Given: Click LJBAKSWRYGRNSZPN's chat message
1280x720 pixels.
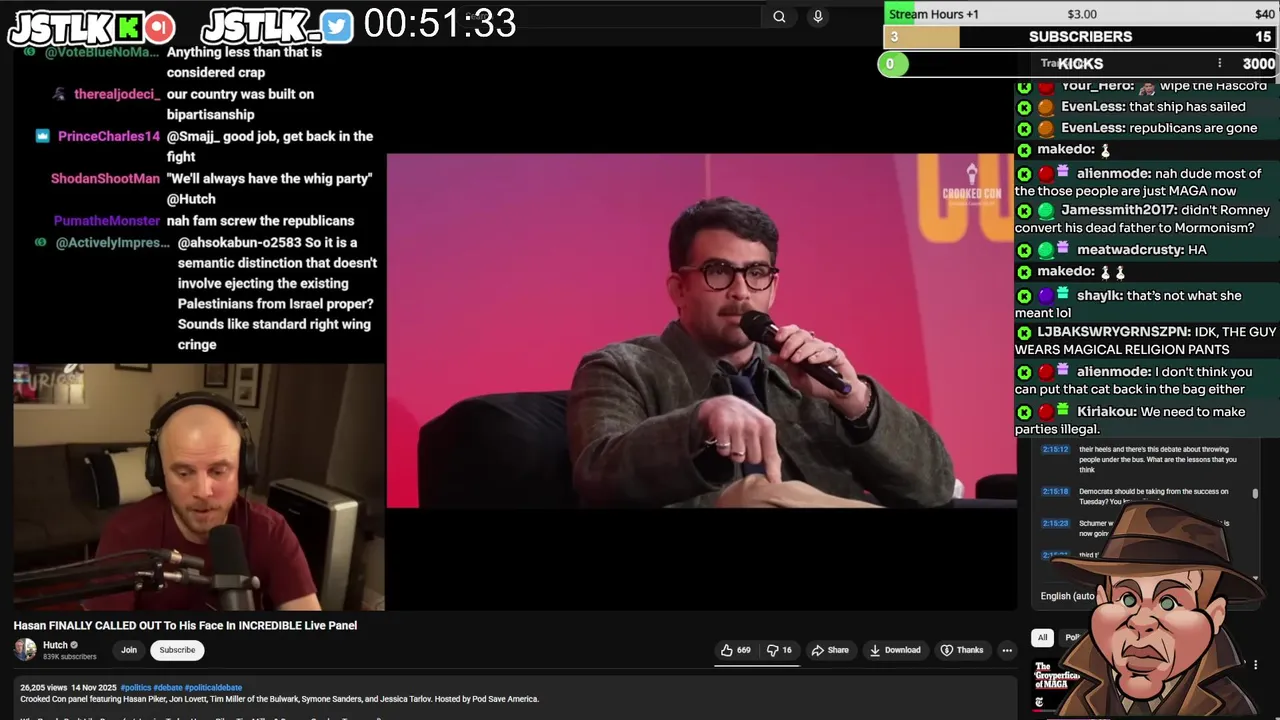Looking at the screenshot, I should pyautogui.click(x=1147, y=341).
